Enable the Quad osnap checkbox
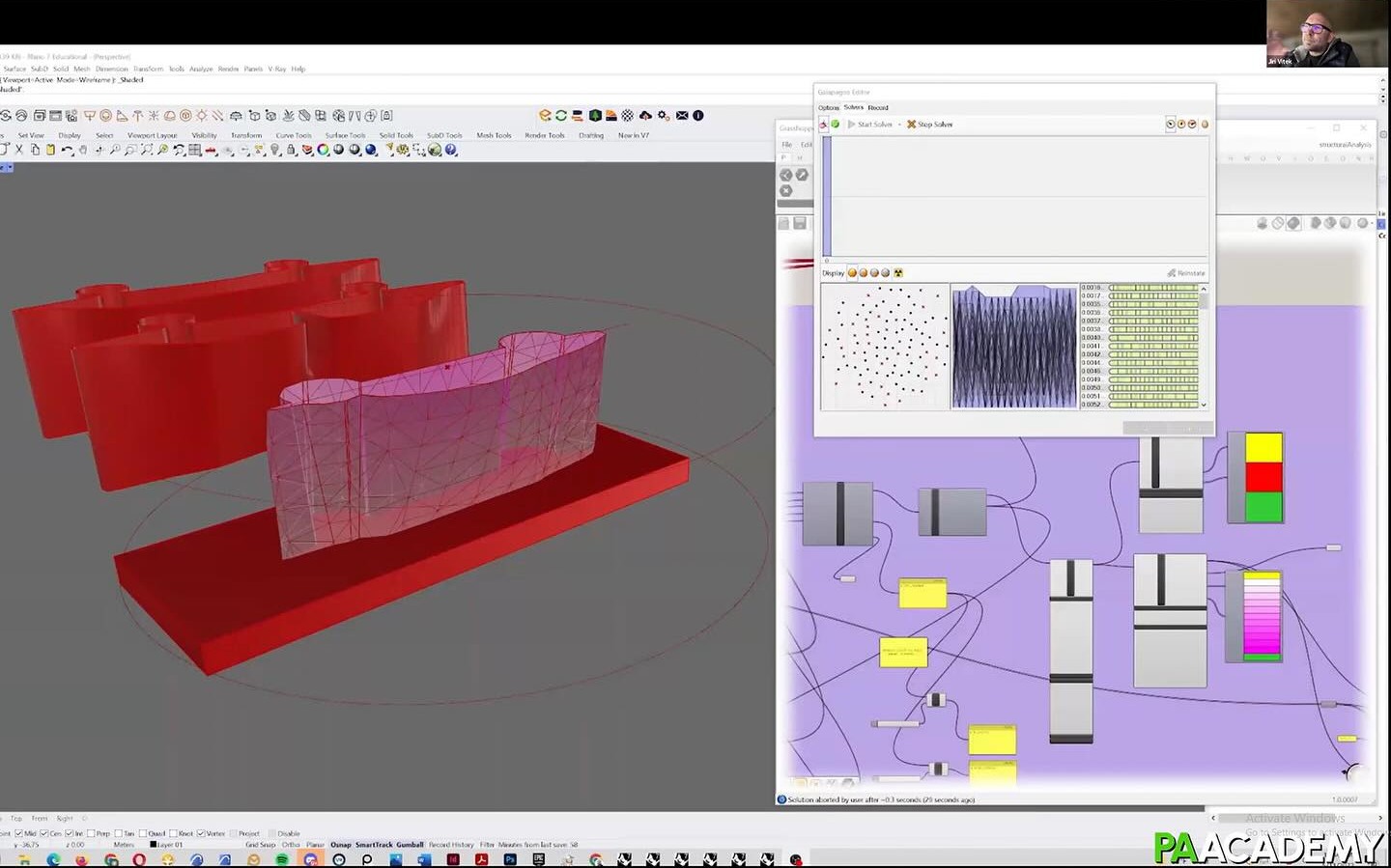This screenshot has height=868, width=1391. (x=143, y=833)
